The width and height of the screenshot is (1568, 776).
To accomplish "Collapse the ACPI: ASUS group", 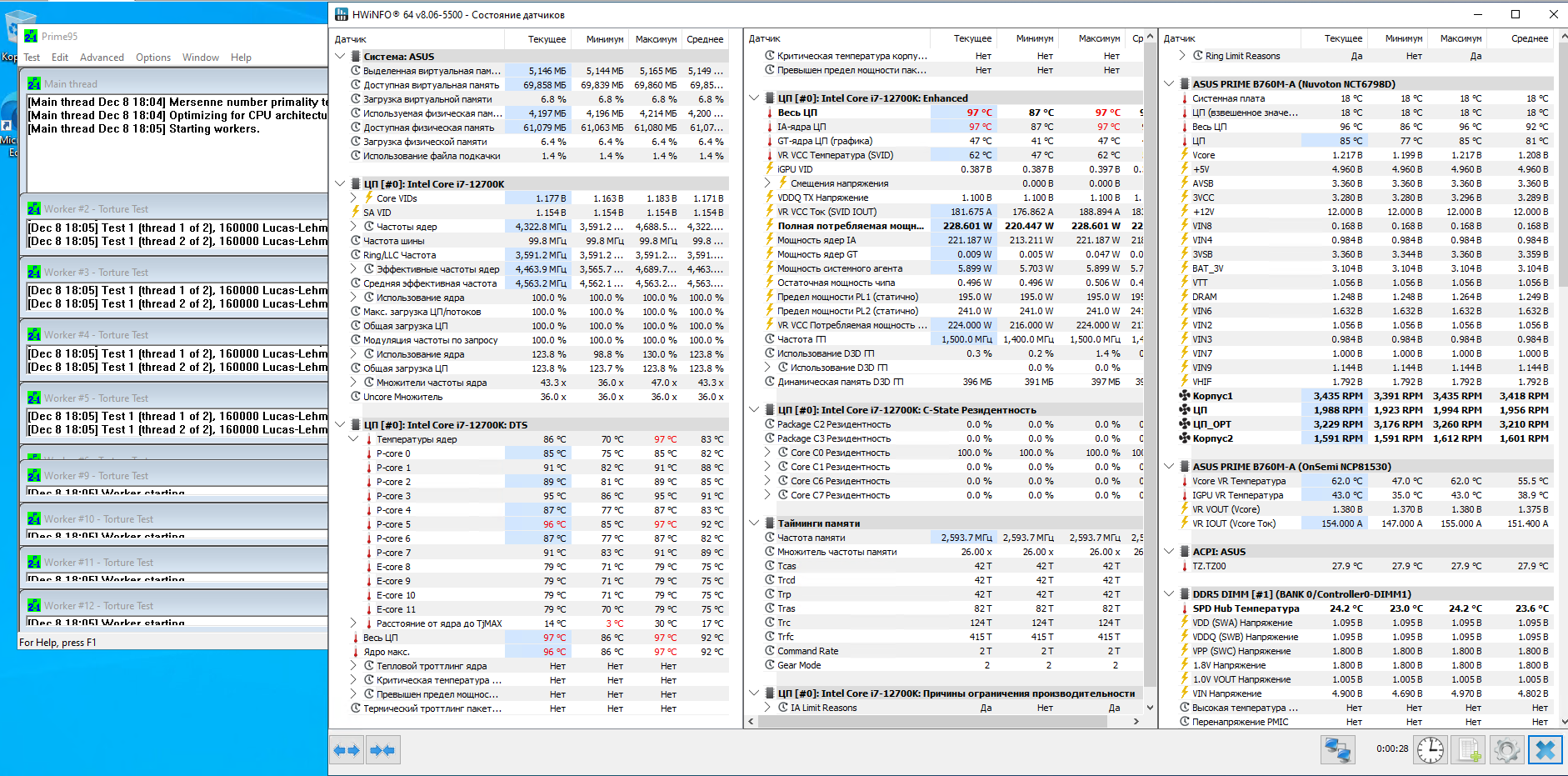I will click(x=1169, y=552).
